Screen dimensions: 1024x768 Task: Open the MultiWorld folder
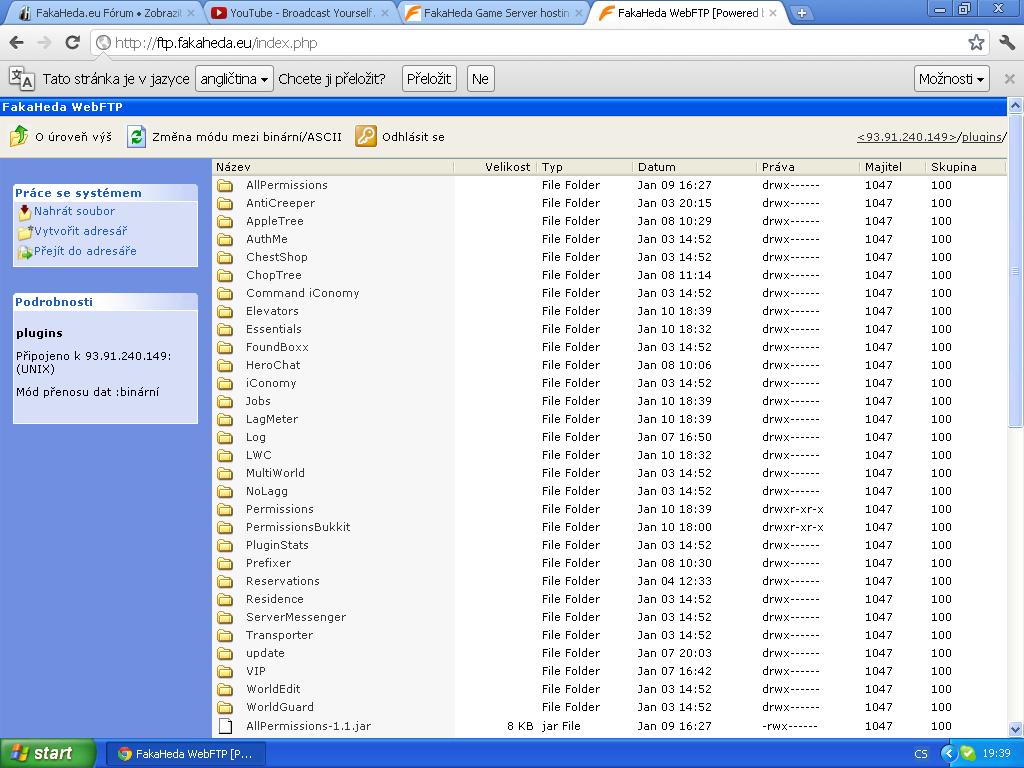point(275,473)
